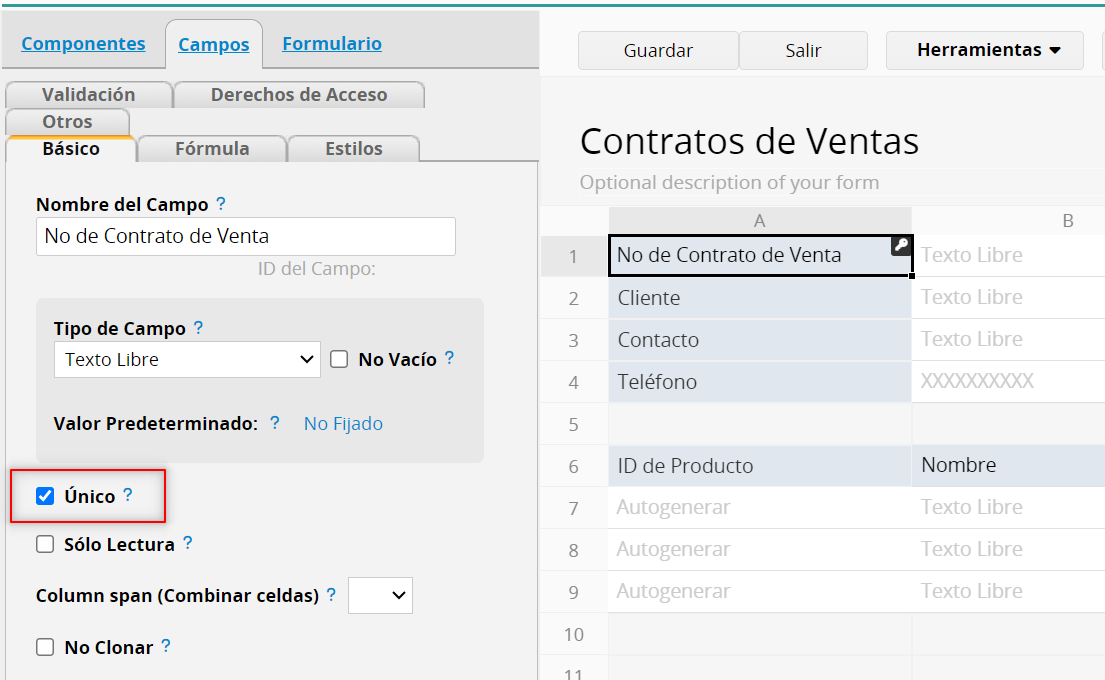
Task: Click help icon next to Valor Predeterminado
Action: pyautogui.click(x=275, y=423)
